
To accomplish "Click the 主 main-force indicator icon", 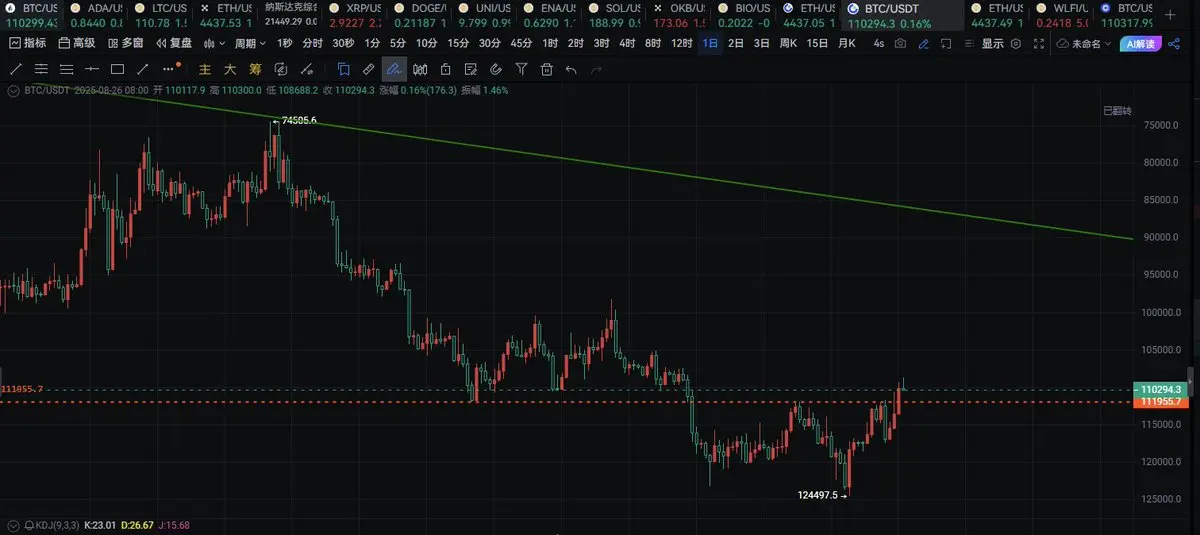I will click(x=205, y=69).
